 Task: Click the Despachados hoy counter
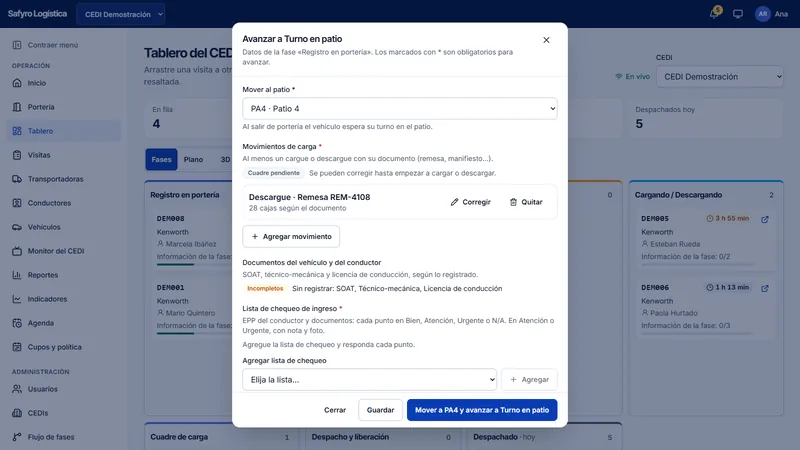(x=707, y=117)
